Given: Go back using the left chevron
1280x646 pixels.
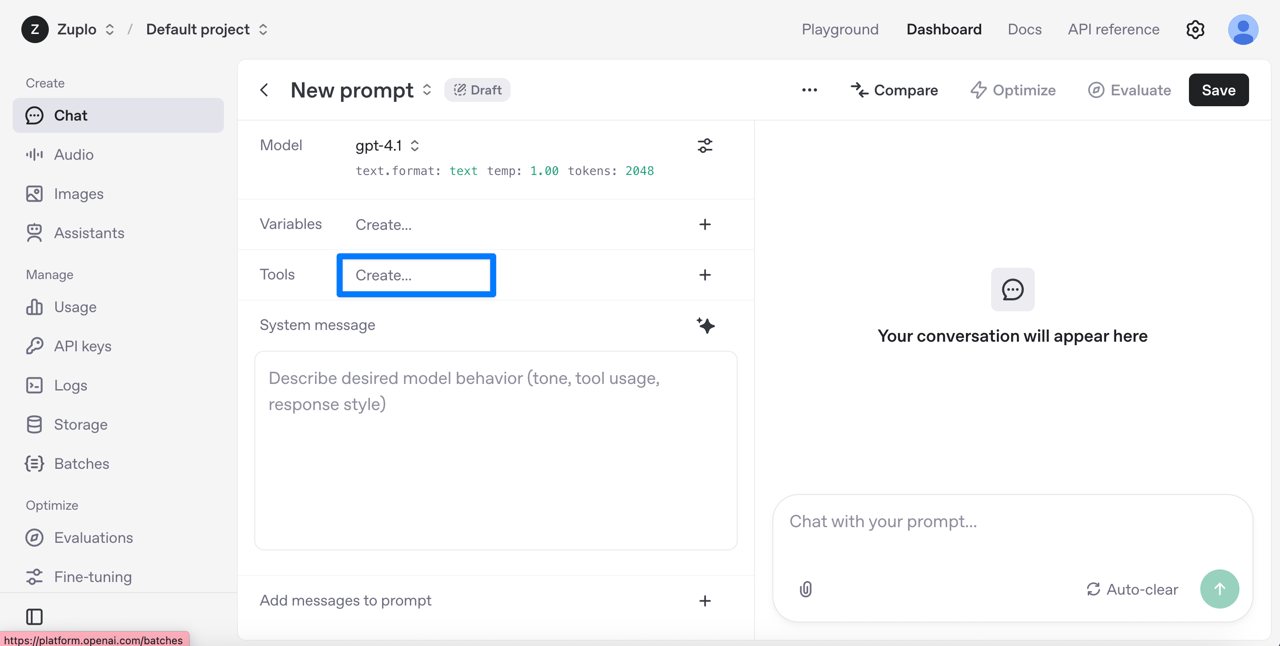Looking at the screenshot, I should point(265,90).
